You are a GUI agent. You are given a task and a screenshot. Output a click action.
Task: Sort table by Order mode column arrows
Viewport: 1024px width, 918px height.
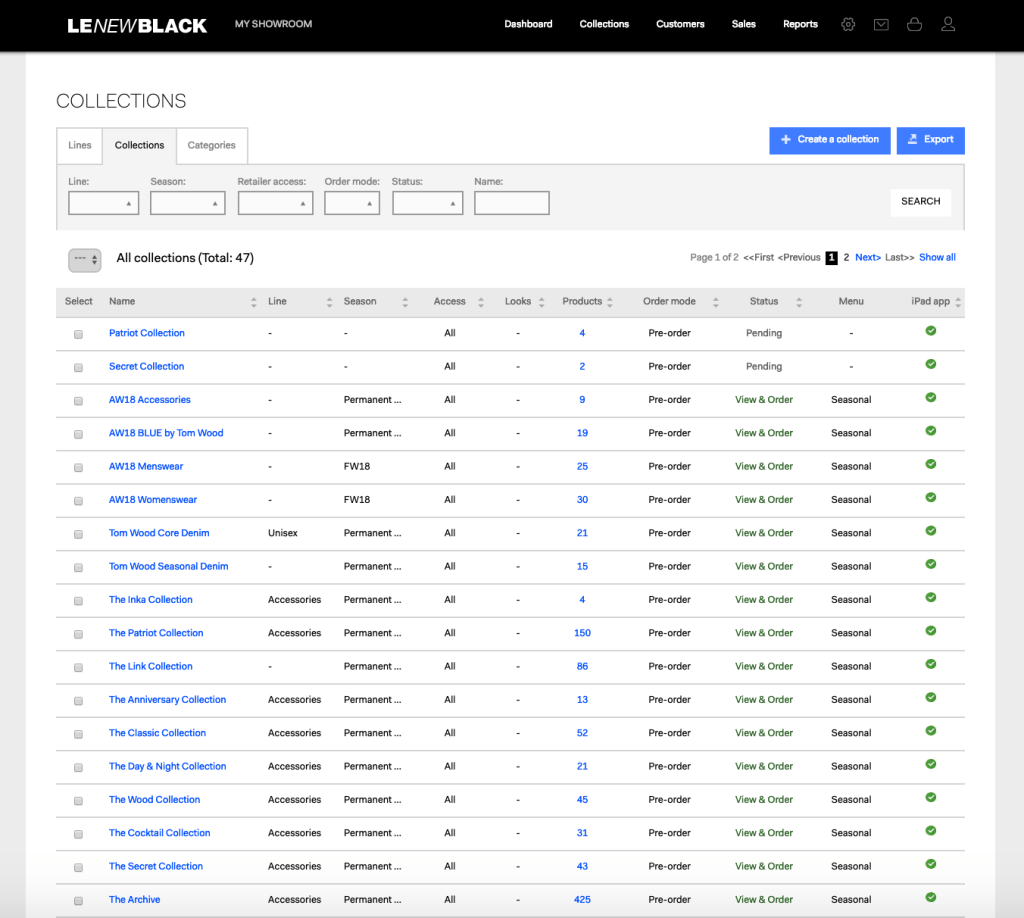[x=716, y=302]
